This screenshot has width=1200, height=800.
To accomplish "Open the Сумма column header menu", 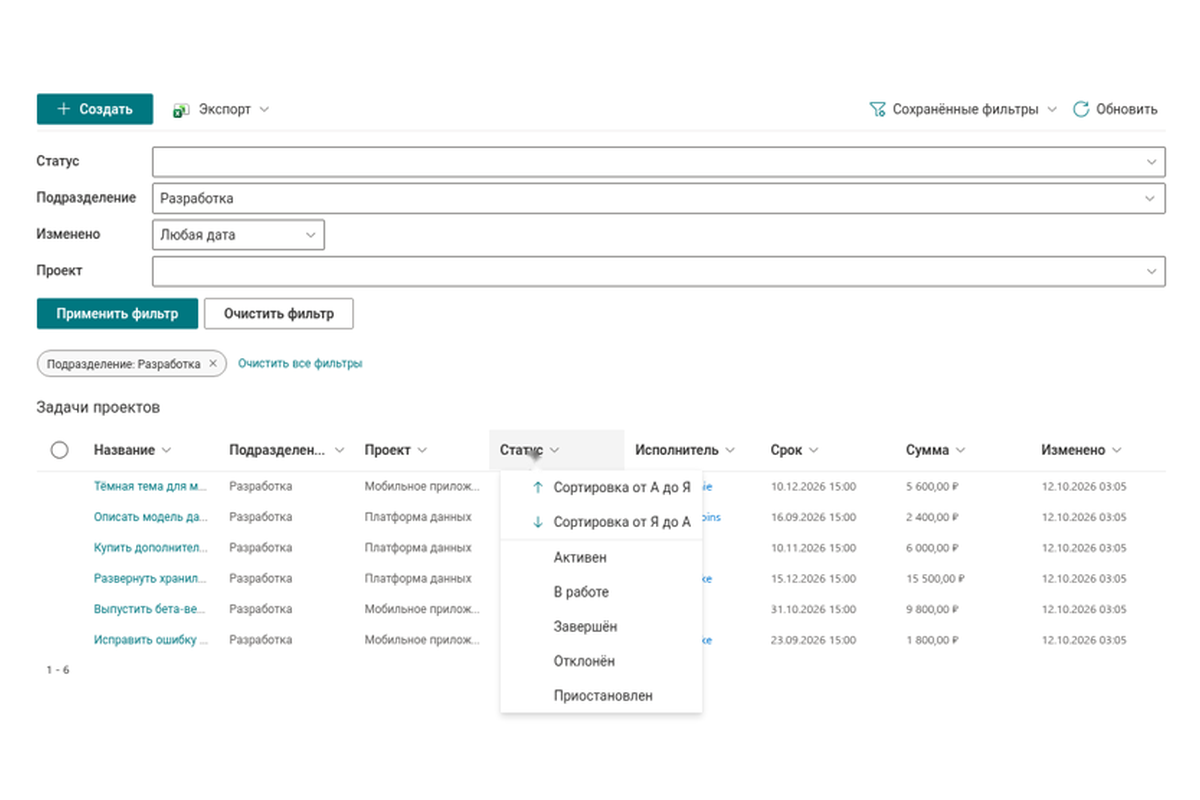I will click(935, 450).
